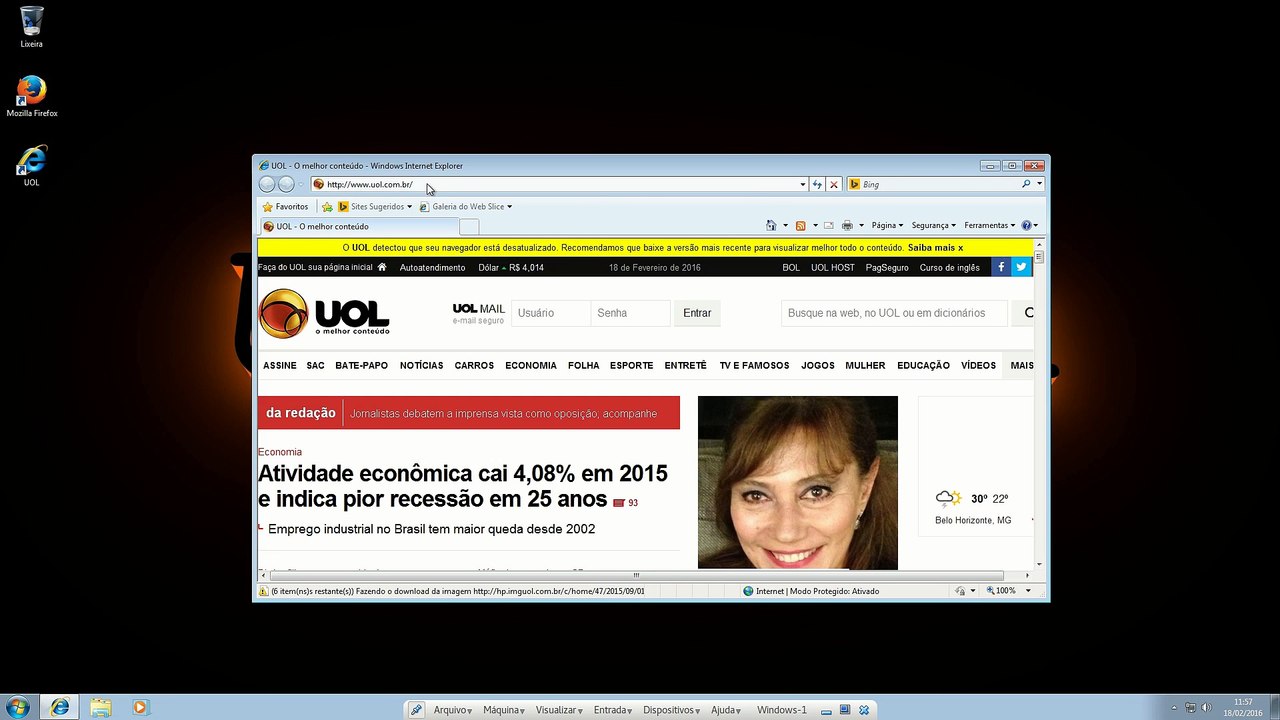The height and width of the screenshot is (720, 1280).
Task: Open the Dispositivos menu in VM toolbar
Action: pyautogui.click(x=671, y=710)
